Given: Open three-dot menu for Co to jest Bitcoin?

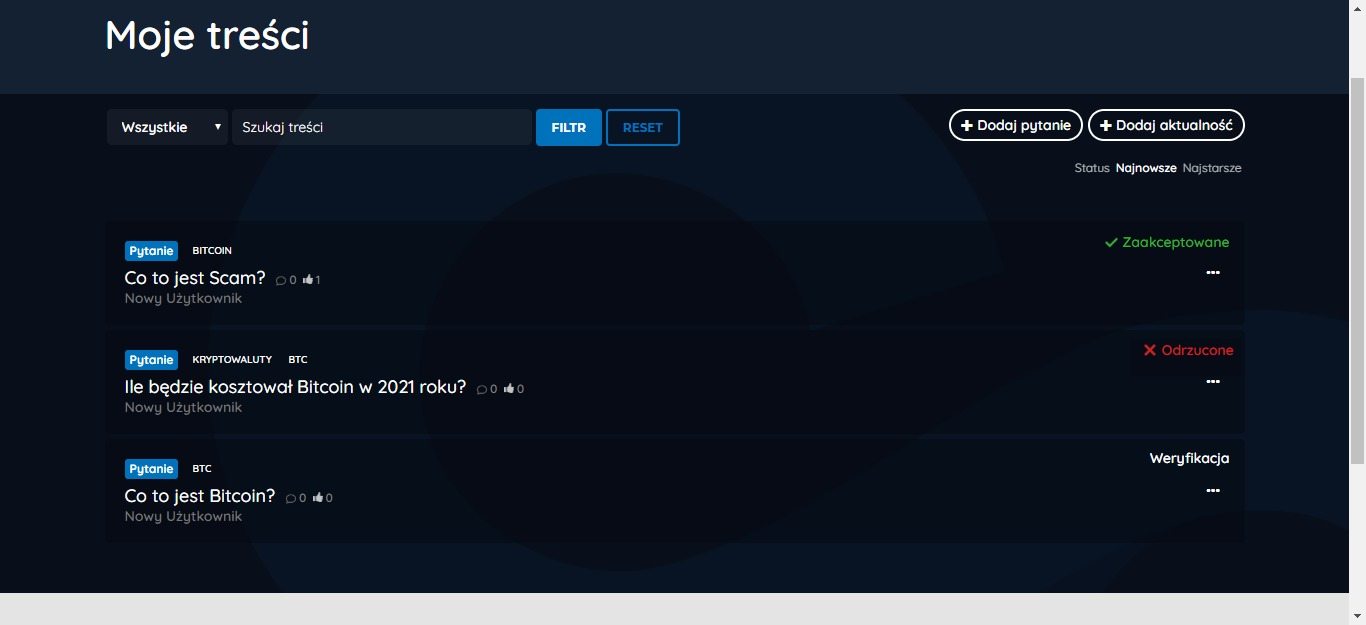Looking at the screenshot, I should click(x=1213, y=490).
